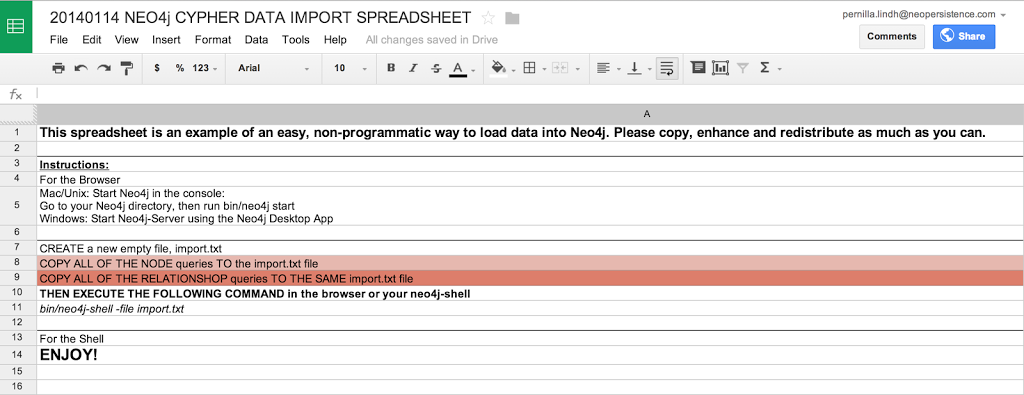1024x395 pixels.
Task: Format as currency with dollar sign
Action: tap(157, 68)
